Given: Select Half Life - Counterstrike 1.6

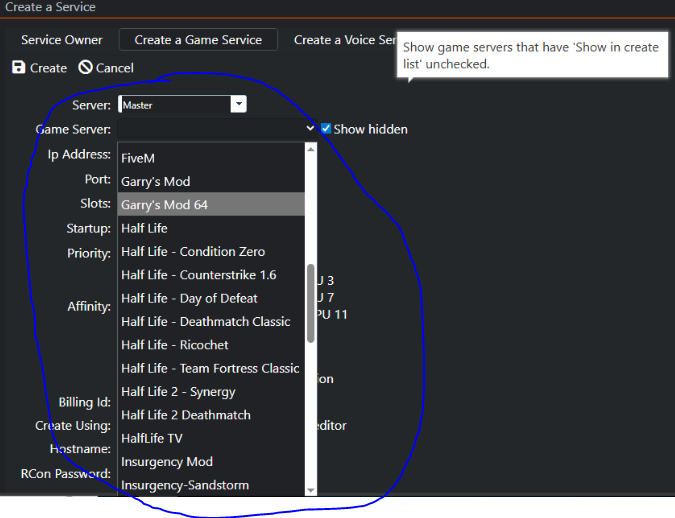Looking at the screenshot, I should [x=198, y=275].
